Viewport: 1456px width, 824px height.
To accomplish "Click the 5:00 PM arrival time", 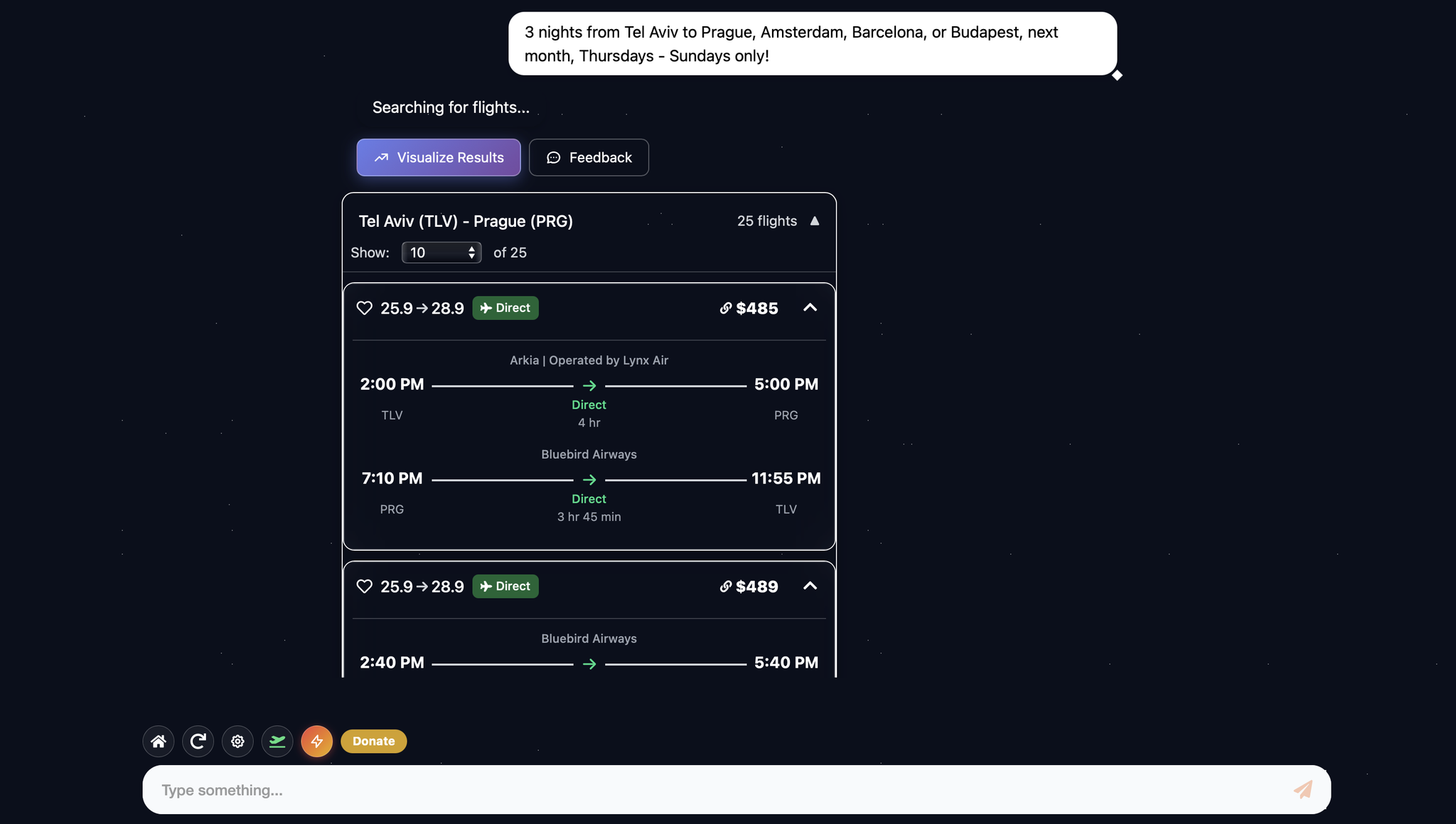I will tap(786, 385).
